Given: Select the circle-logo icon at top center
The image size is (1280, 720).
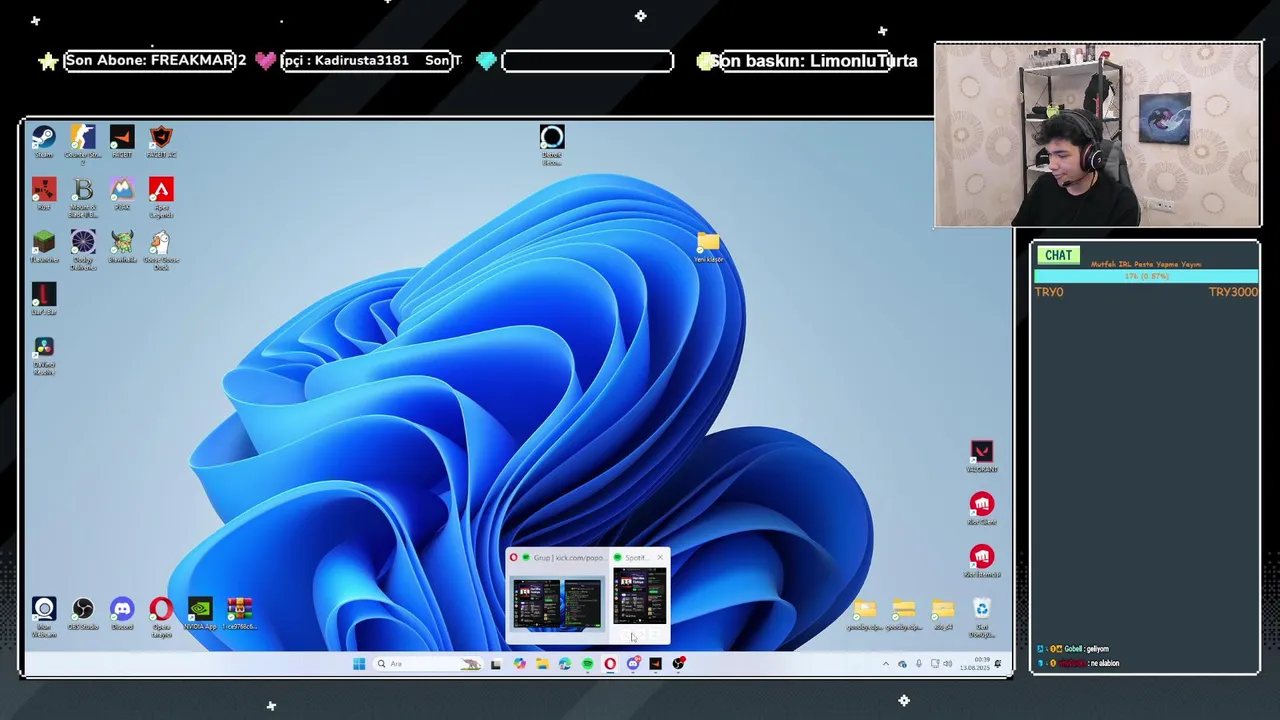Looking at the screenshot, I should 552,145.
